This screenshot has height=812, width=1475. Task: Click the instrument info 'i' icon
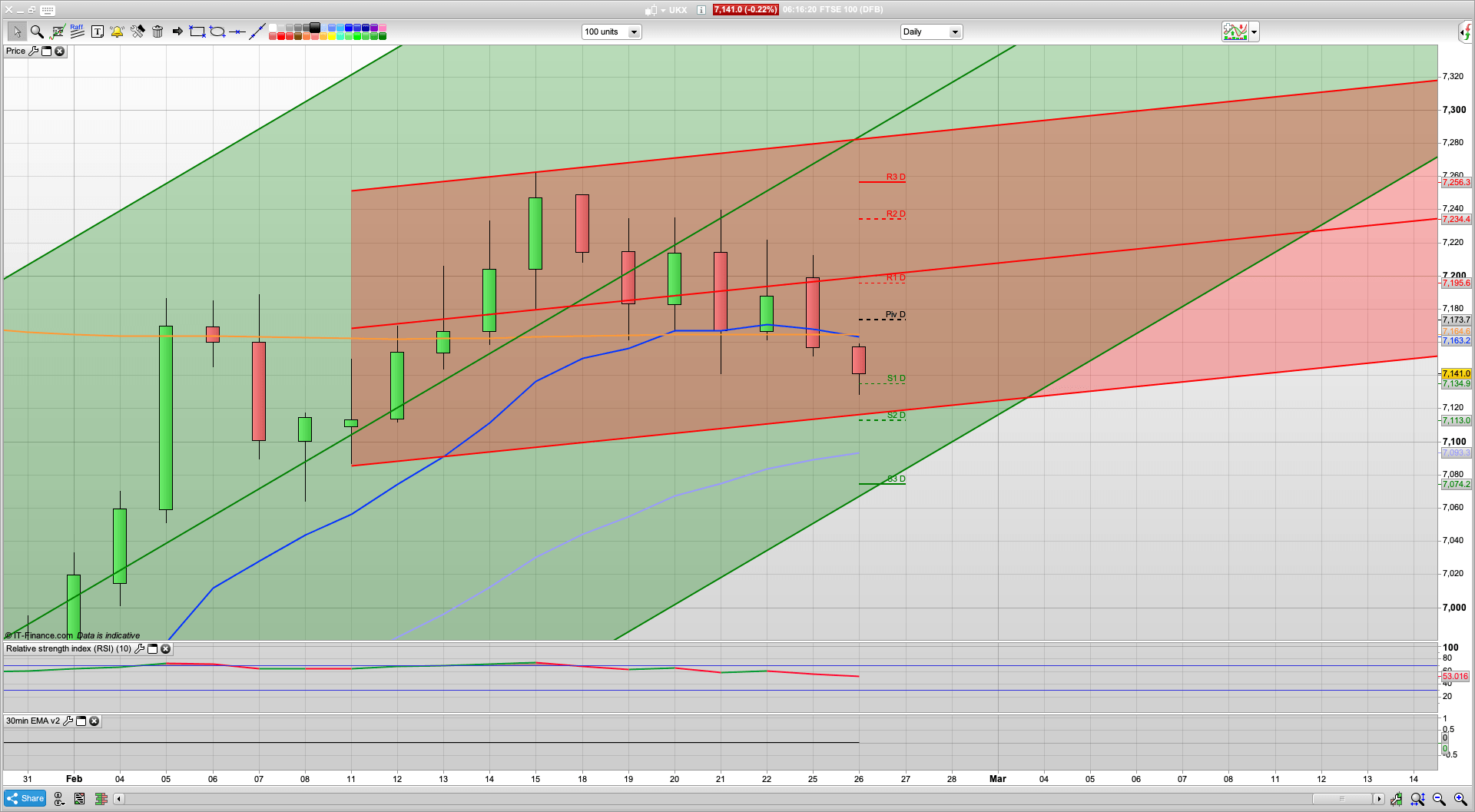[x=701, y=10]
